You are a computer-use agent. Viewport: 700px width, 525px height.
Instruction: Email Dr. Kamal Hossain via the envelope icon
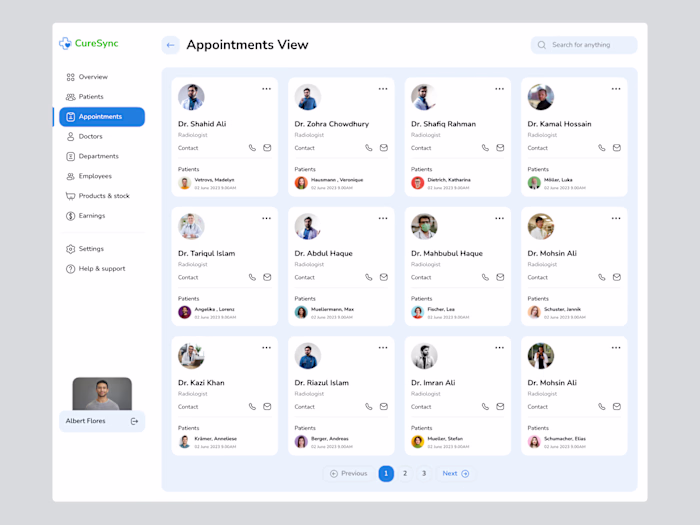[617, 148]
